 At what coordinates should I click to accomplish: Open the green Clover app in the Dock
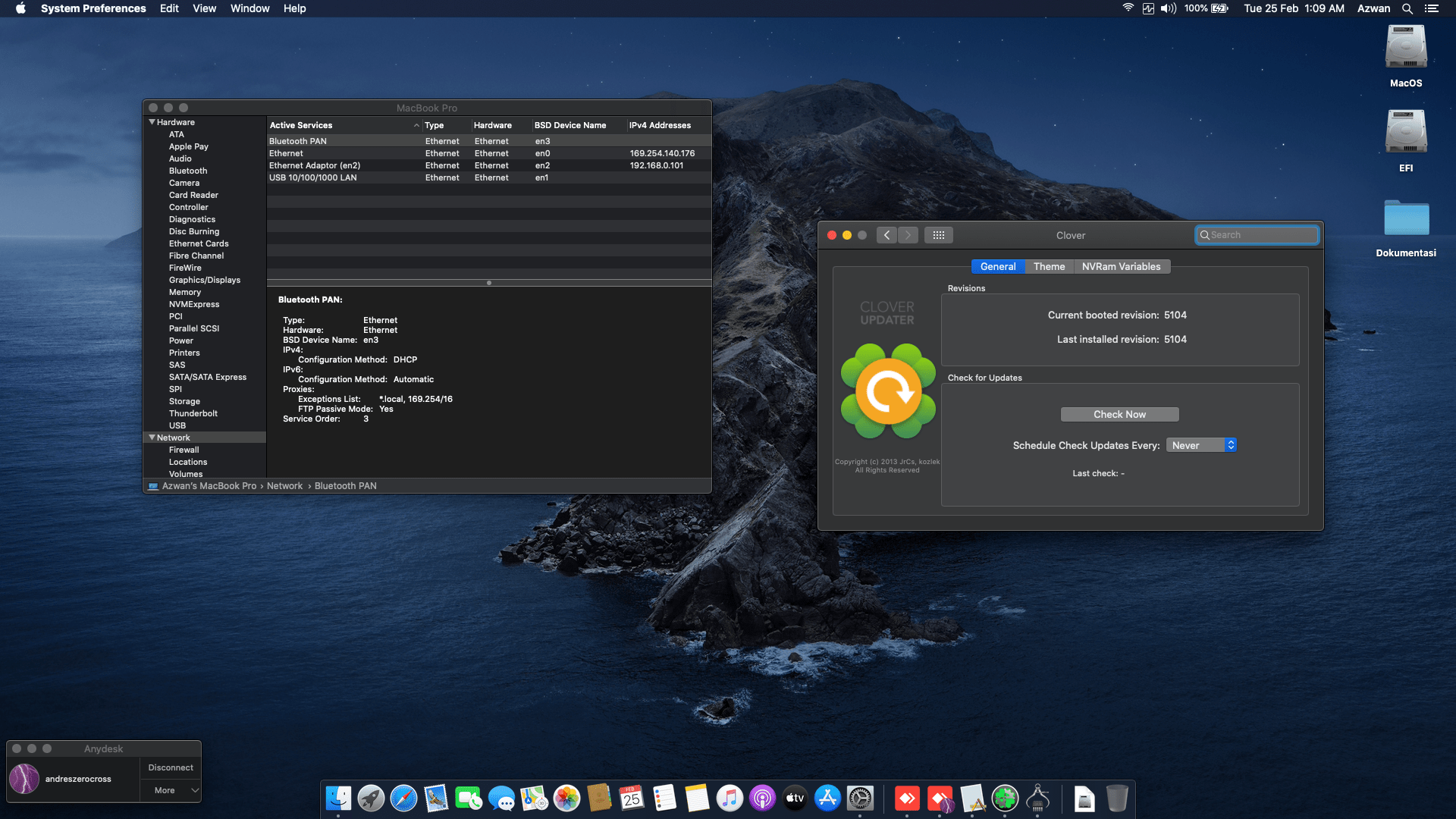coord(1005,798)
